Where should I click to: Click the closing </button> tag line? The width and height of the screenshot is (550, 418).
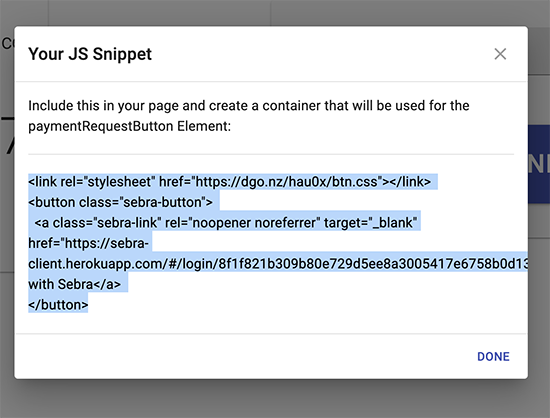pyautogui.click(x=58, y=305)
